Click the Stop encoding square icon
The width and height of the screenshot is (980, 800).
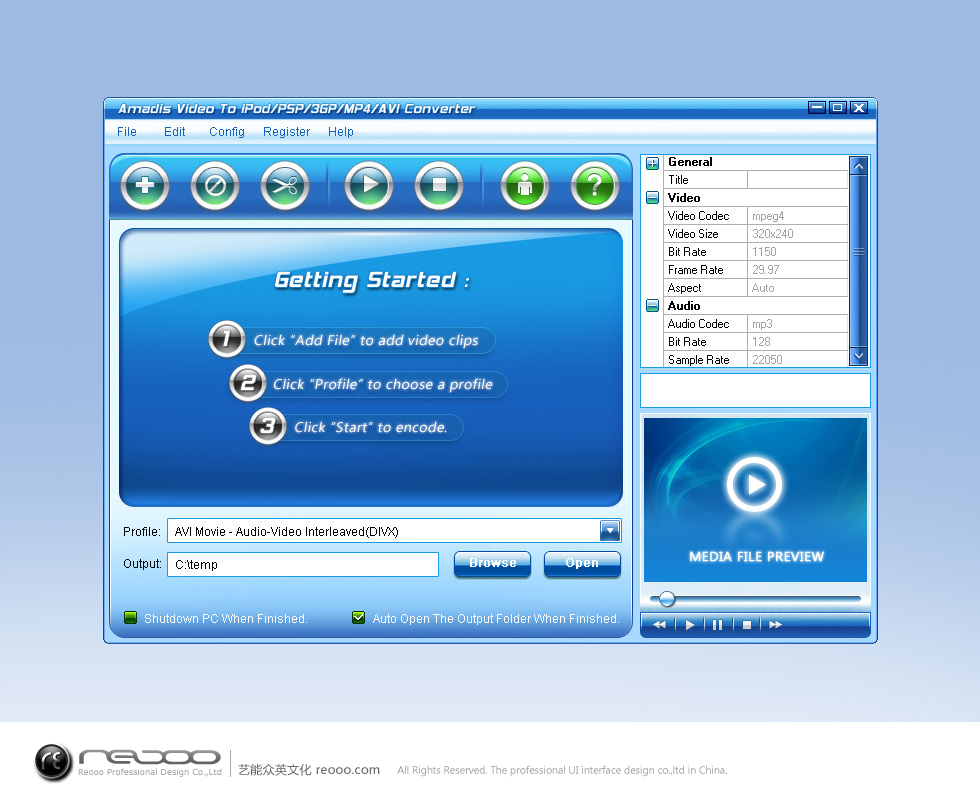(x=439, y=186)
